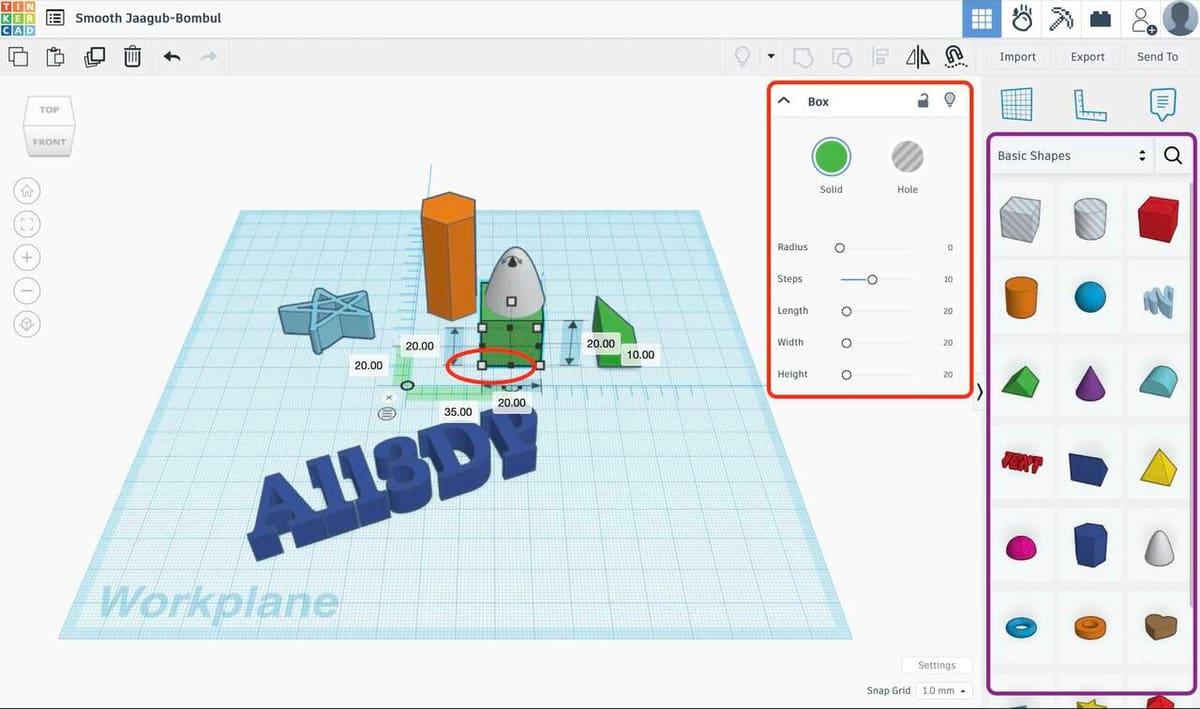Switch to 3D design grid view

click(x=982, y=19)
